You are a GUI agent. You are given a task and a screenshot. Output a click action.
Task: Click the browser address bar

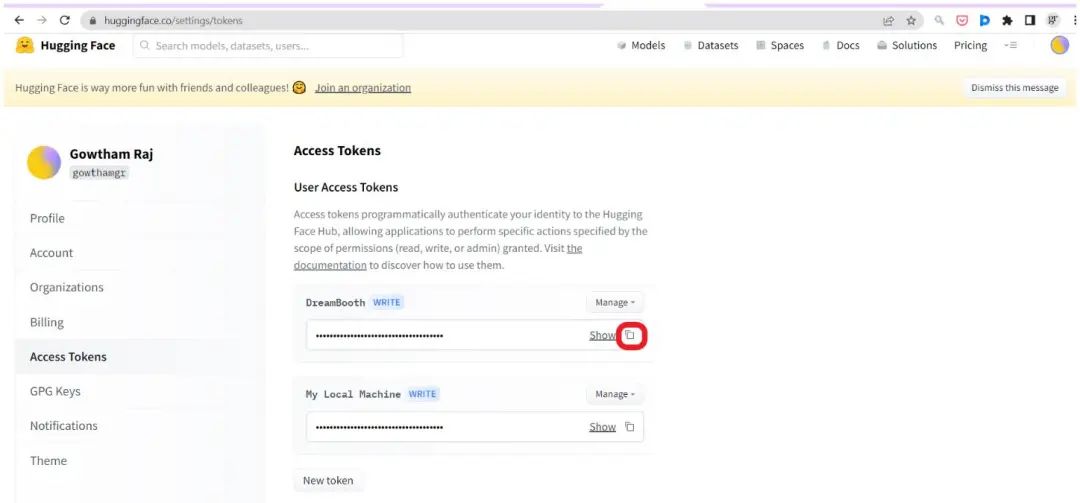click(482, 21)
